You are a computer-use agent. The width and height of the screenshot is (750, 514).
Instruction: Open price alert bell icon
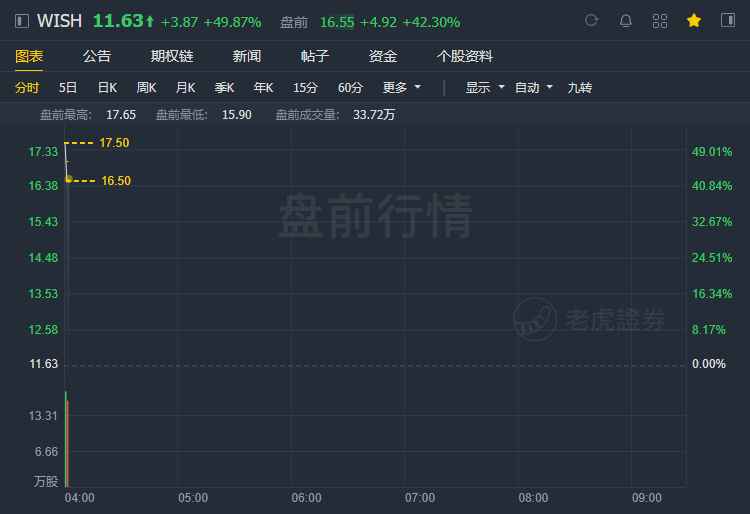(626, 21)
